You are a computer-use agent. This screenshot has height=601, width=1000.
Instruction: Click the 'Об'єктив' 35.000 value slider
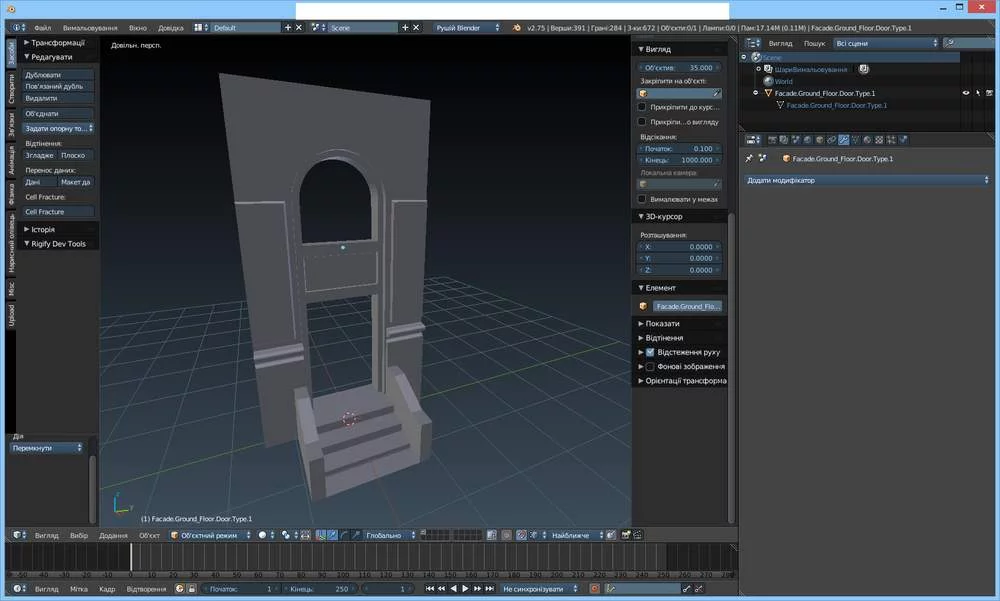tap(680, 68)
